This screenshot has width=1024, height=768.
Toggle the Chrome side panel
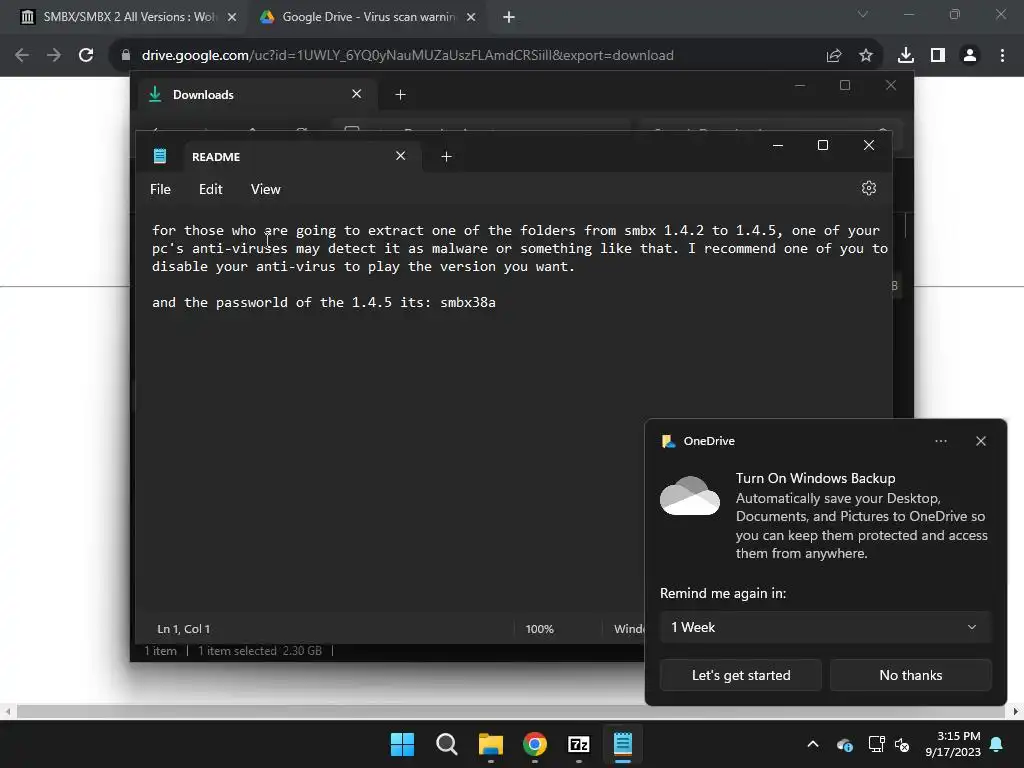(x=938, y=56)
